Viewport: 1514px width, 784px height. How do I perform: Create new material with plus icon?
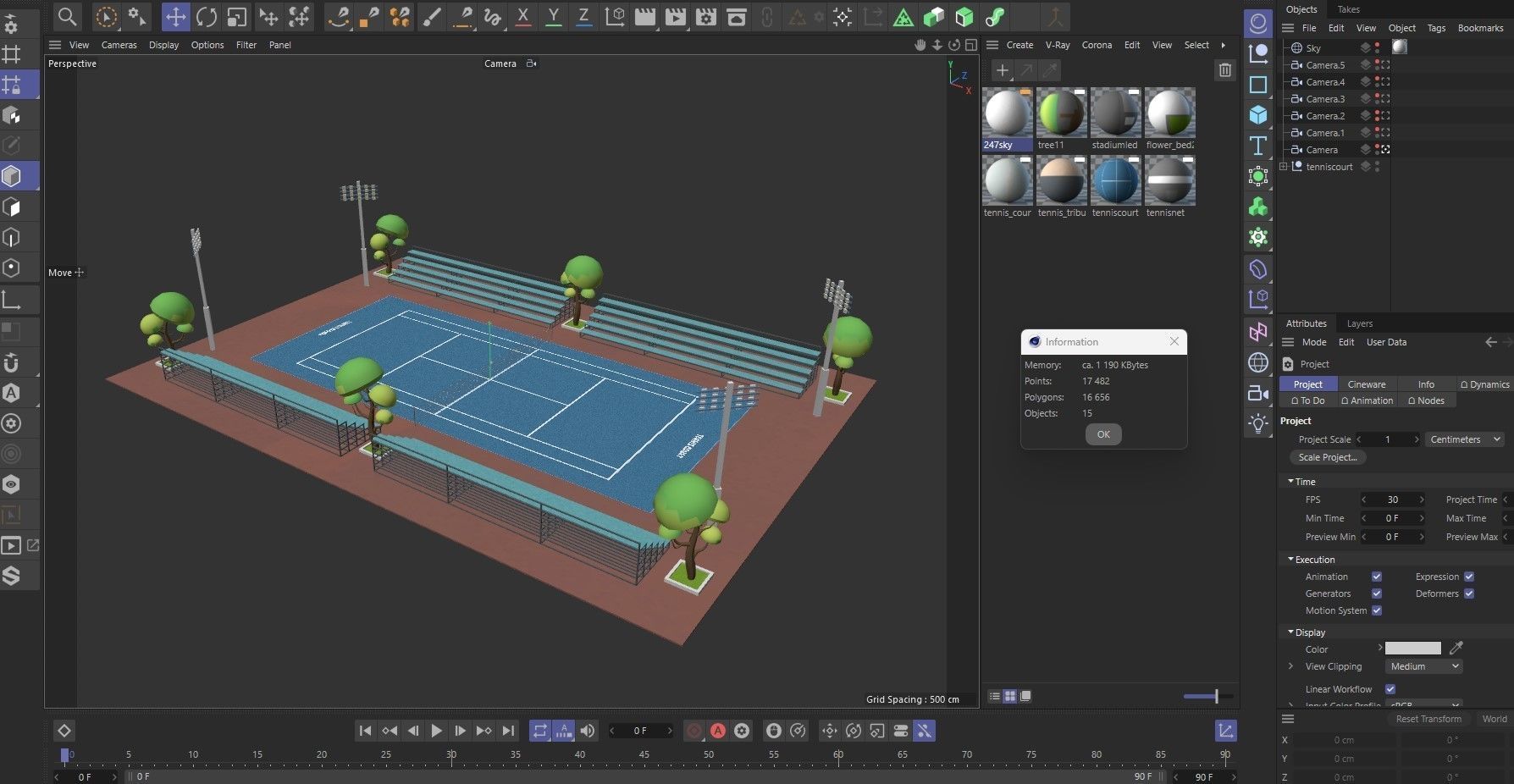pos(1002,70)
